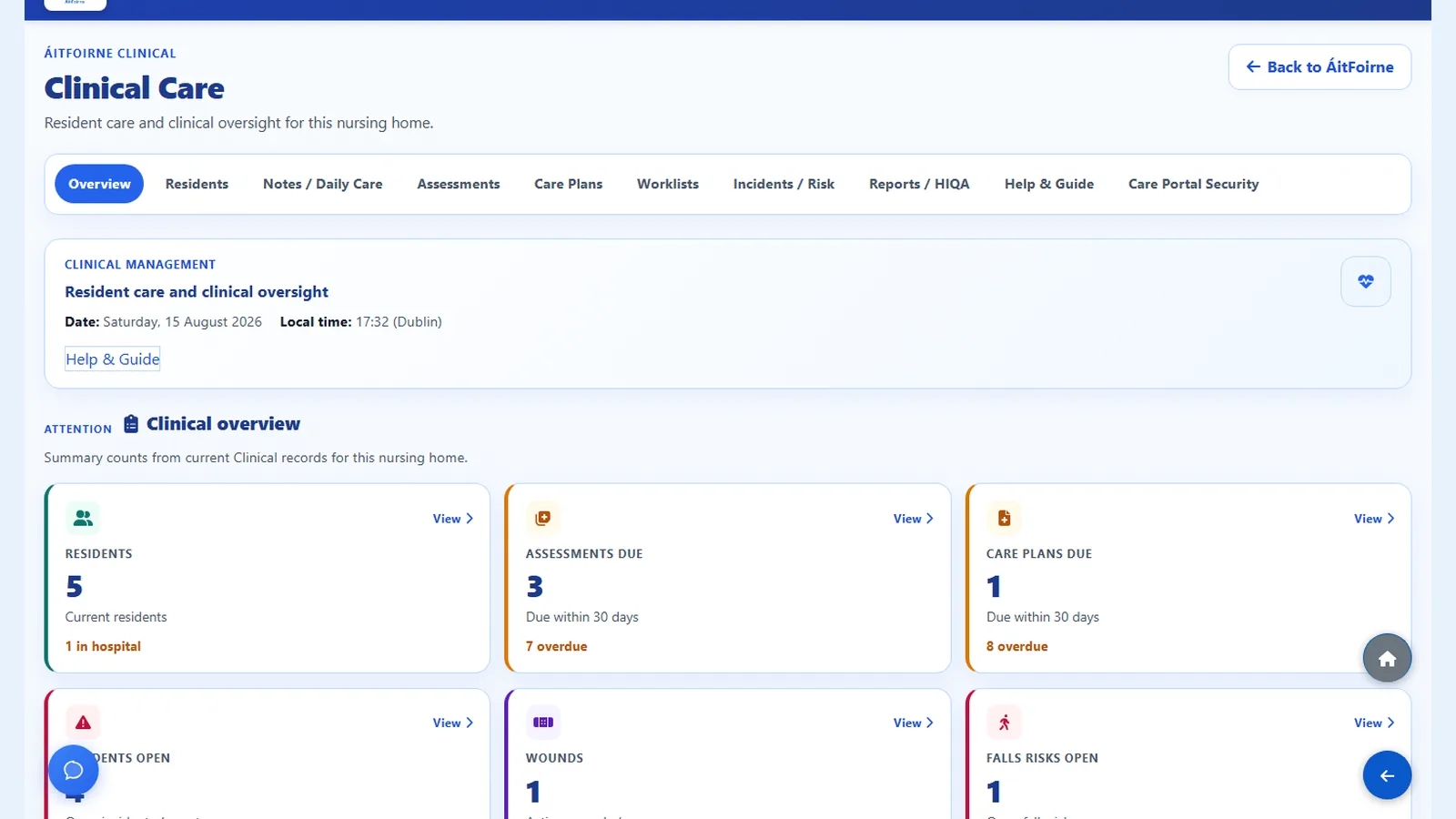Open the chat bubble widget

pyautogui.click(x=74, y=771)
